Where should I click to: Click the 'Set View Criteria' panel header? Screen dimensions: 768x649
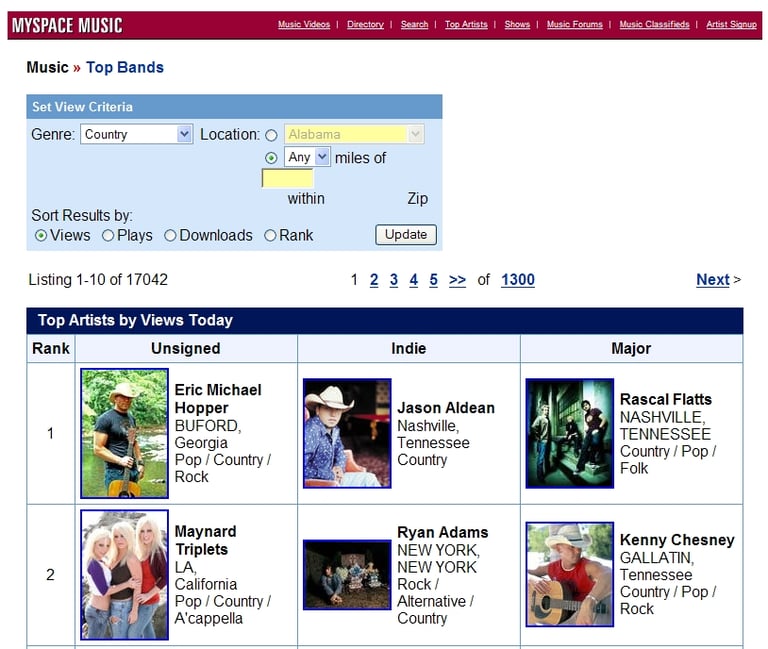[234, 107]
